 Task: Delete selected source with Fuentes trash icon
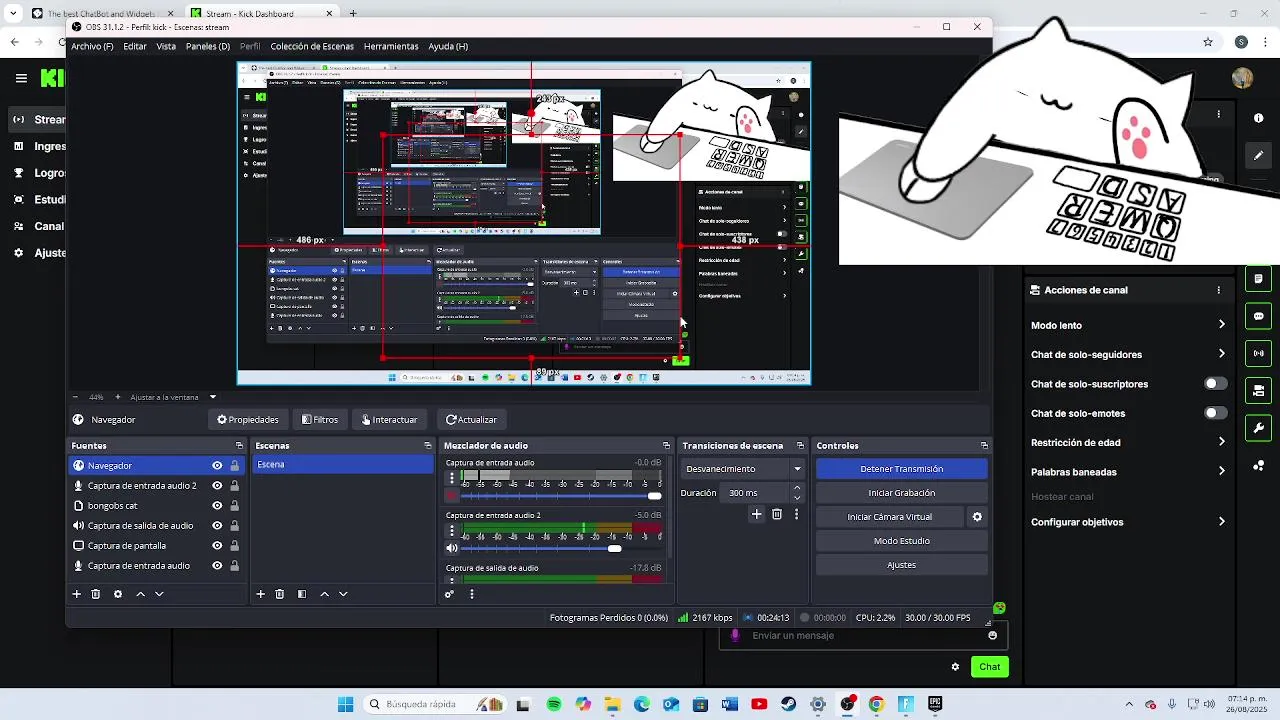(96, 594)
